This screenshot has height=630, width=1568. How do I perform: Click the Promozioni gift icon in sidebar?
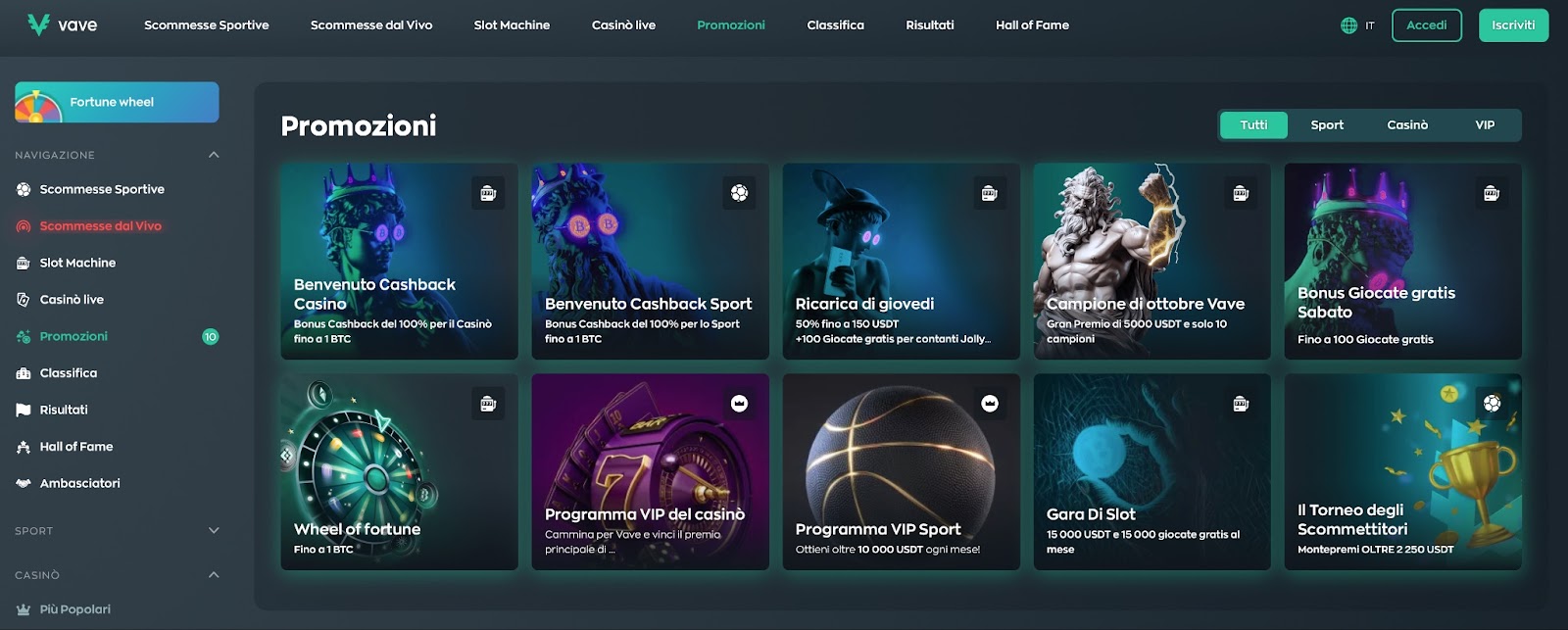click(24, 336)
